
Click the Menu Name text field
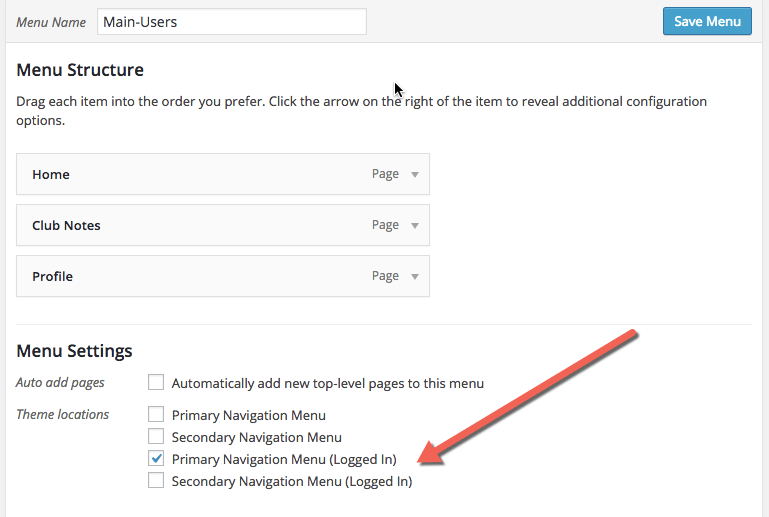pos(231,22)
